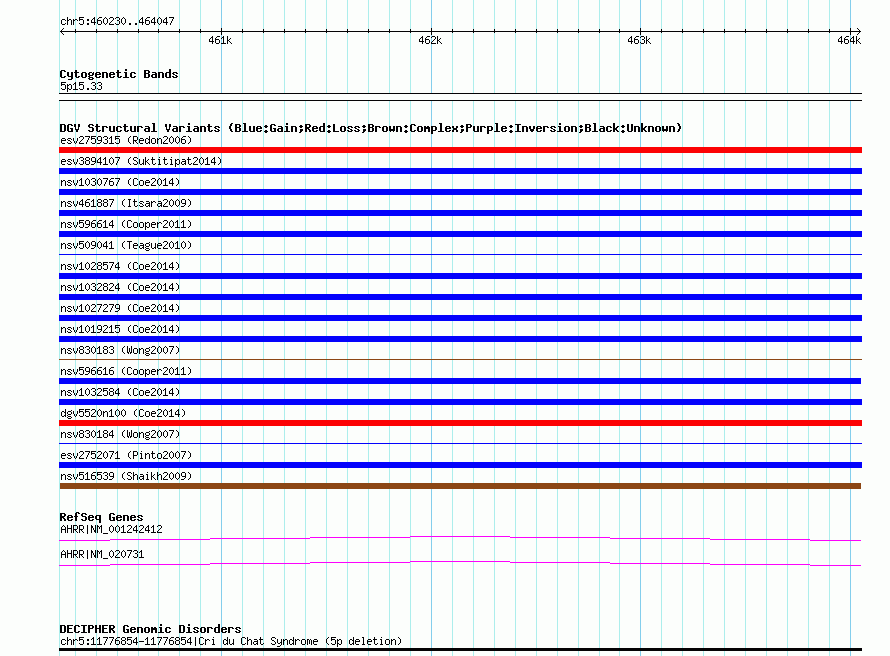This screenshot has height=656, width=890.
Task: Click the nsv1028574 (Coe2014) label
Action: pos(120,266)
